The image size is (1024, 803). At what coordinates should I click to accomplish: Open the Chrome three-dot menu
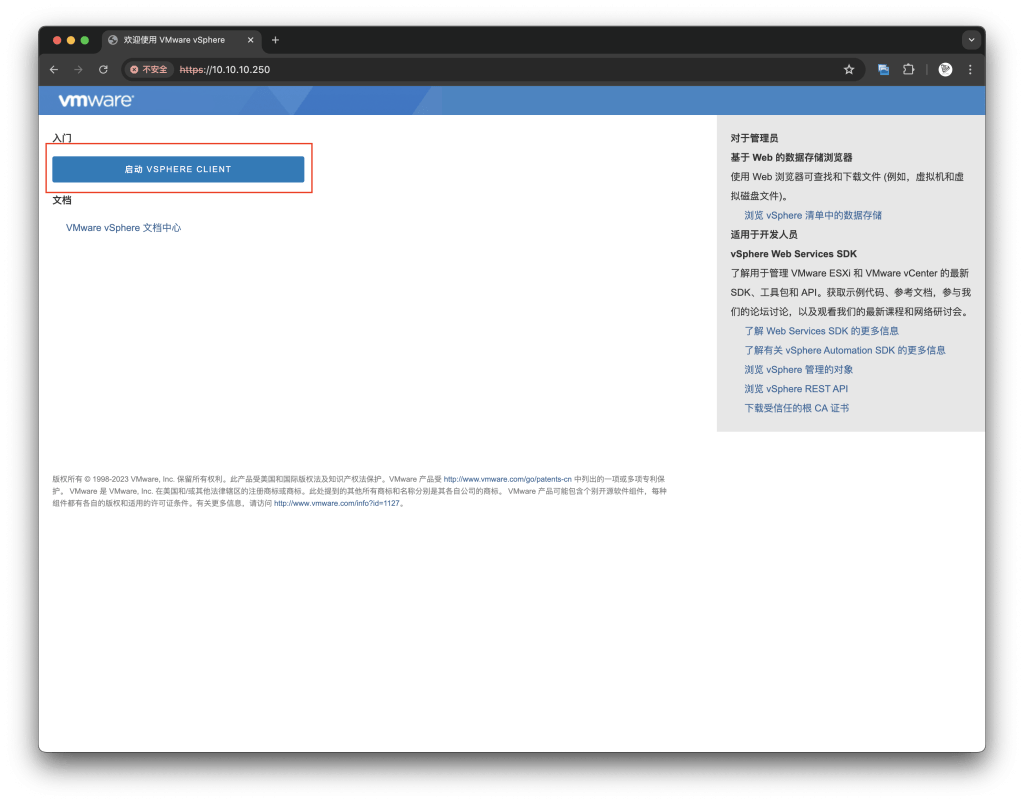970,69
